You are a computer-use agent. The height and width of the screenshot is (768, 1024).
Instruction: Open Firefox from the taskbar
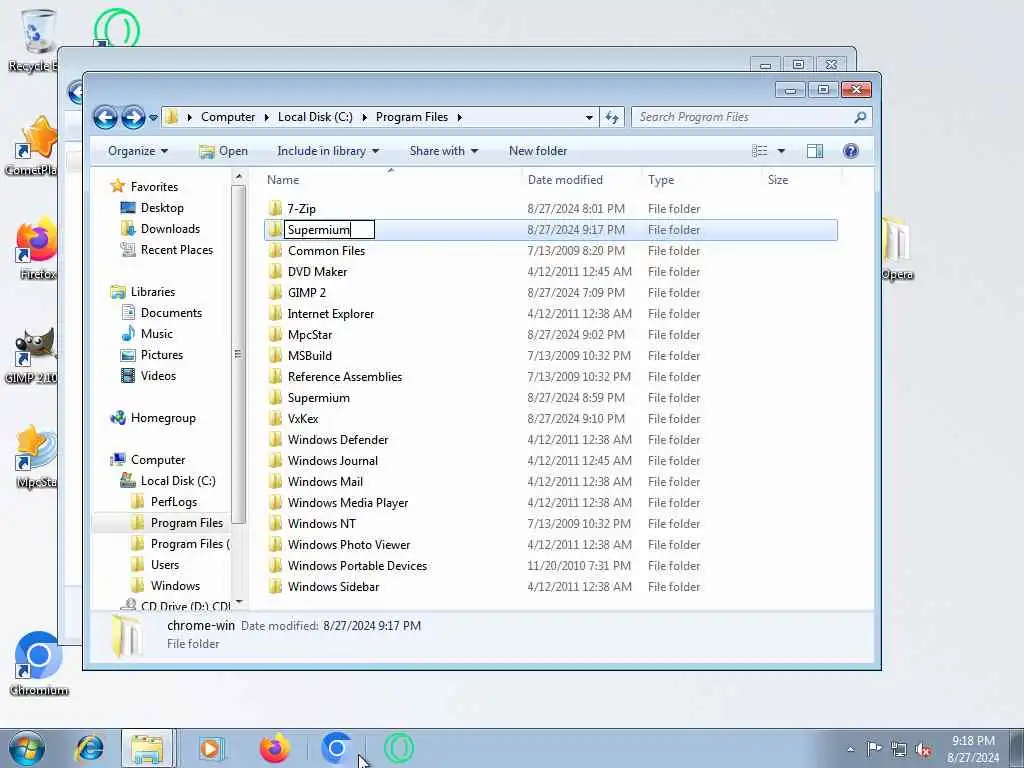click(x=274, y=748)
